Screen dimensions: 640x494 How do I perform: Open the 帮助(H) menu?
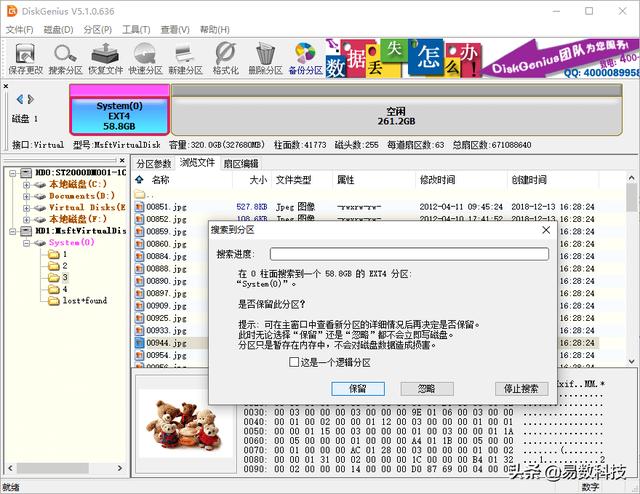pyautogui.click(x=214, y=30)
